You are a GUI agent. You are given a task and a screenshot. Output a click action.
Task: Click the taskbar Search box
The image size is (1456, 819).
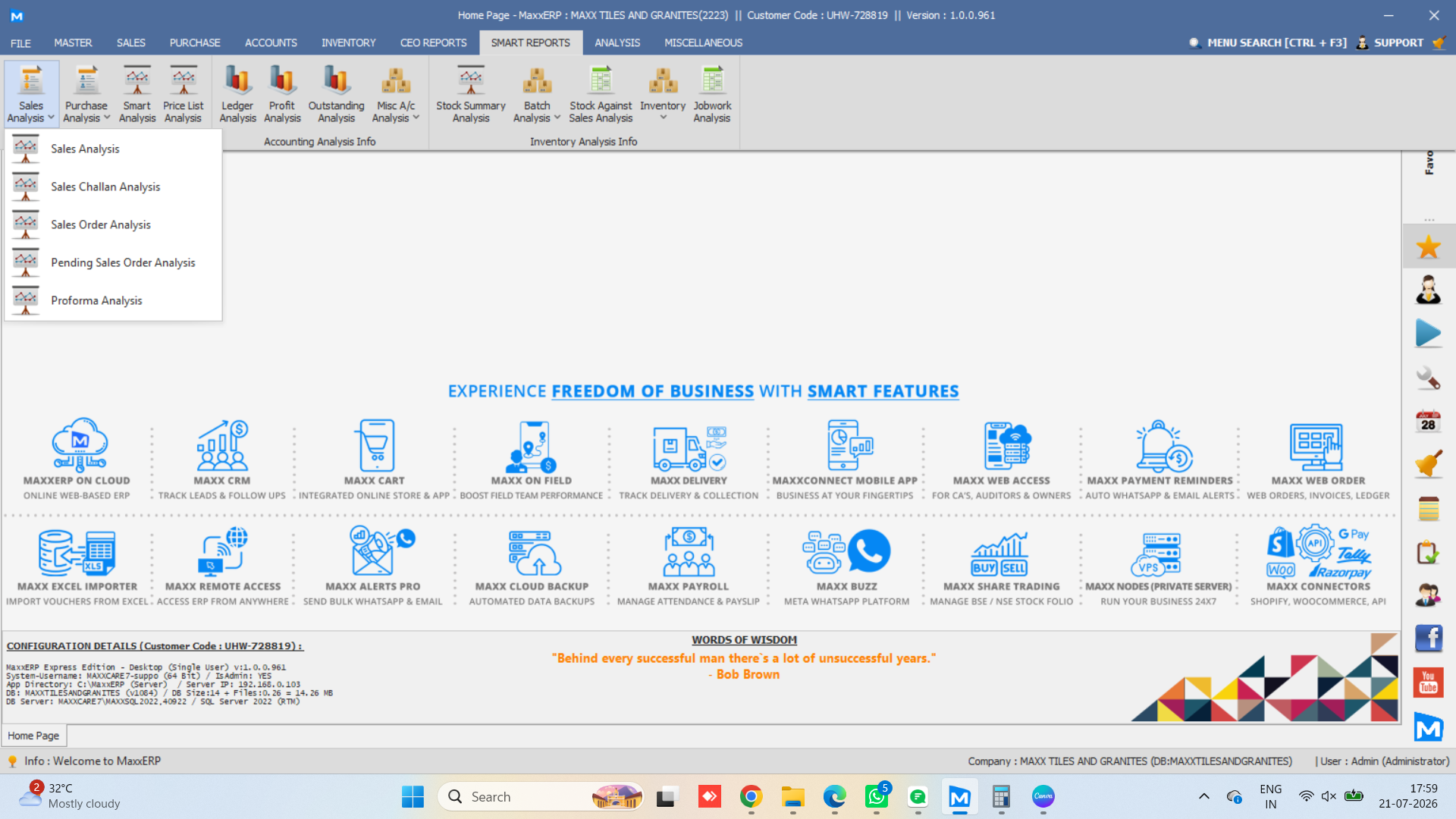[x=541, y=797]
